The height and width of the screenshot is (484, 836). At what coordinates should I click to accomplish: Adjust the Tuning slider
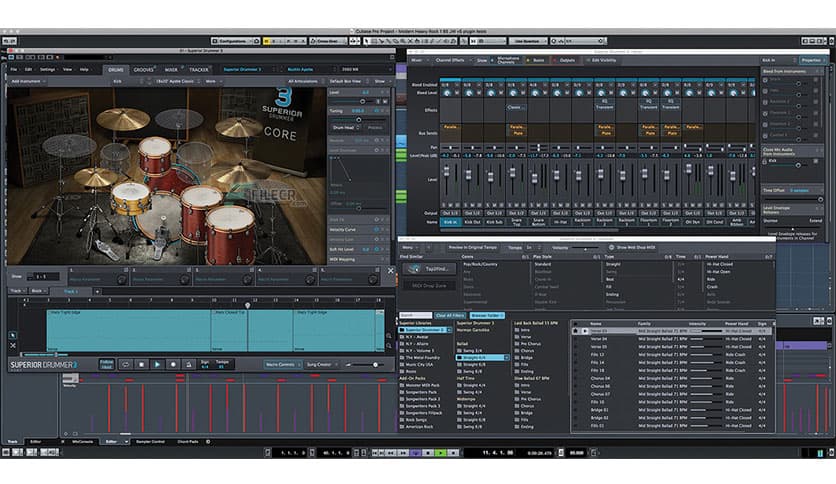[x=358, y=120]
